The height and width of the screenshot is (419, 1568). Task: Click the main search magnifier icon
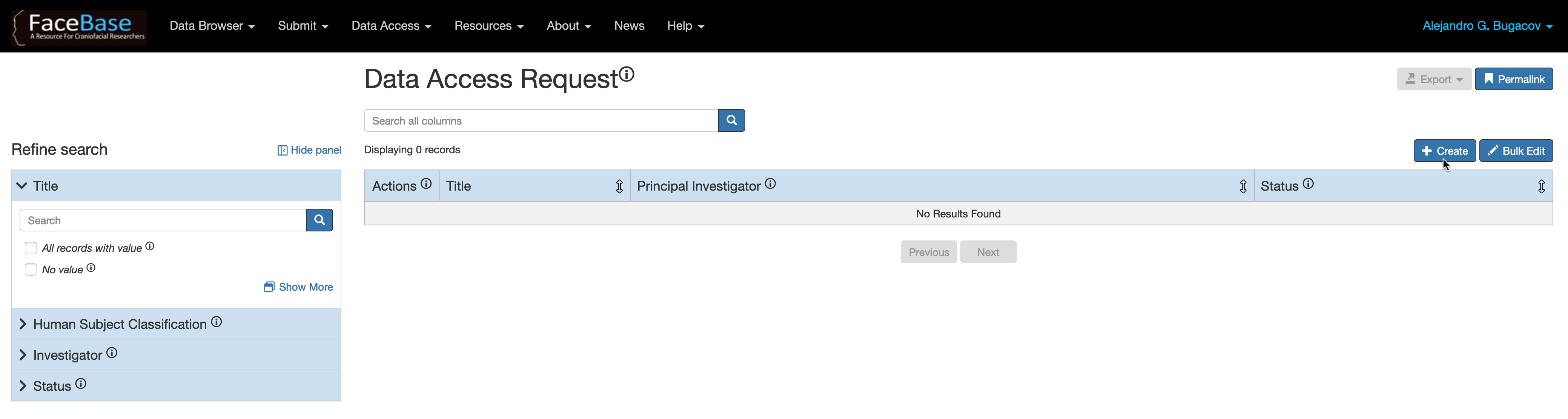(732, 120)
